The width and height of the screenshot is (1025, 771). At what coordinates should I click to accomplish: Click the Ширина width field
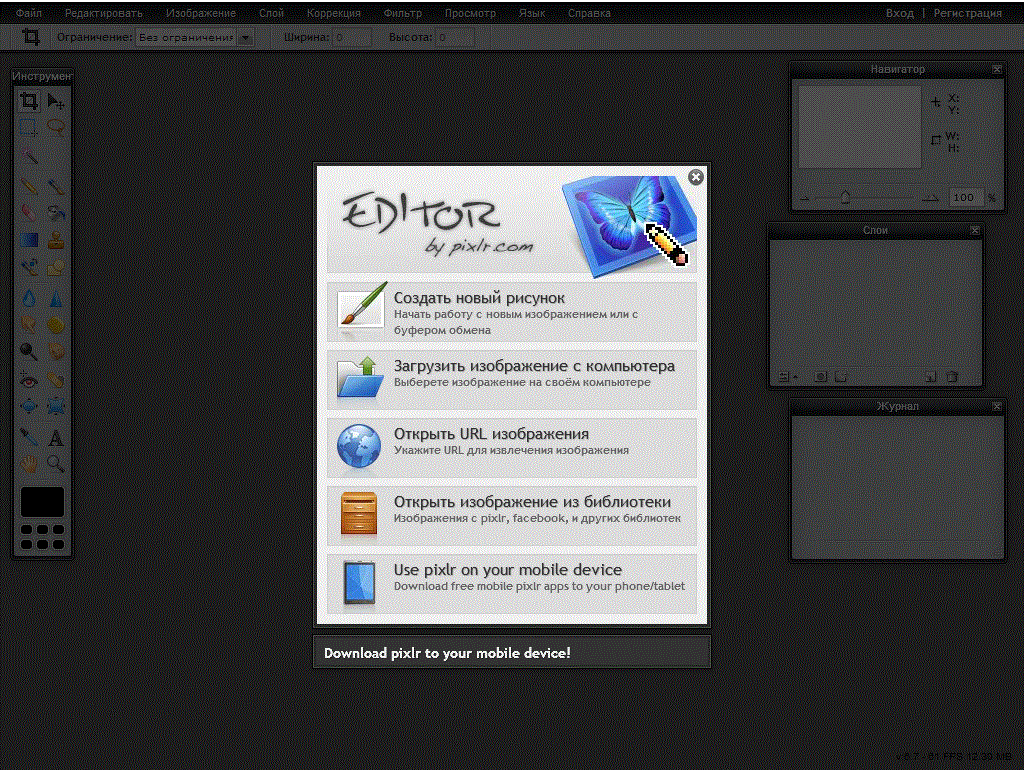(352, 37)
